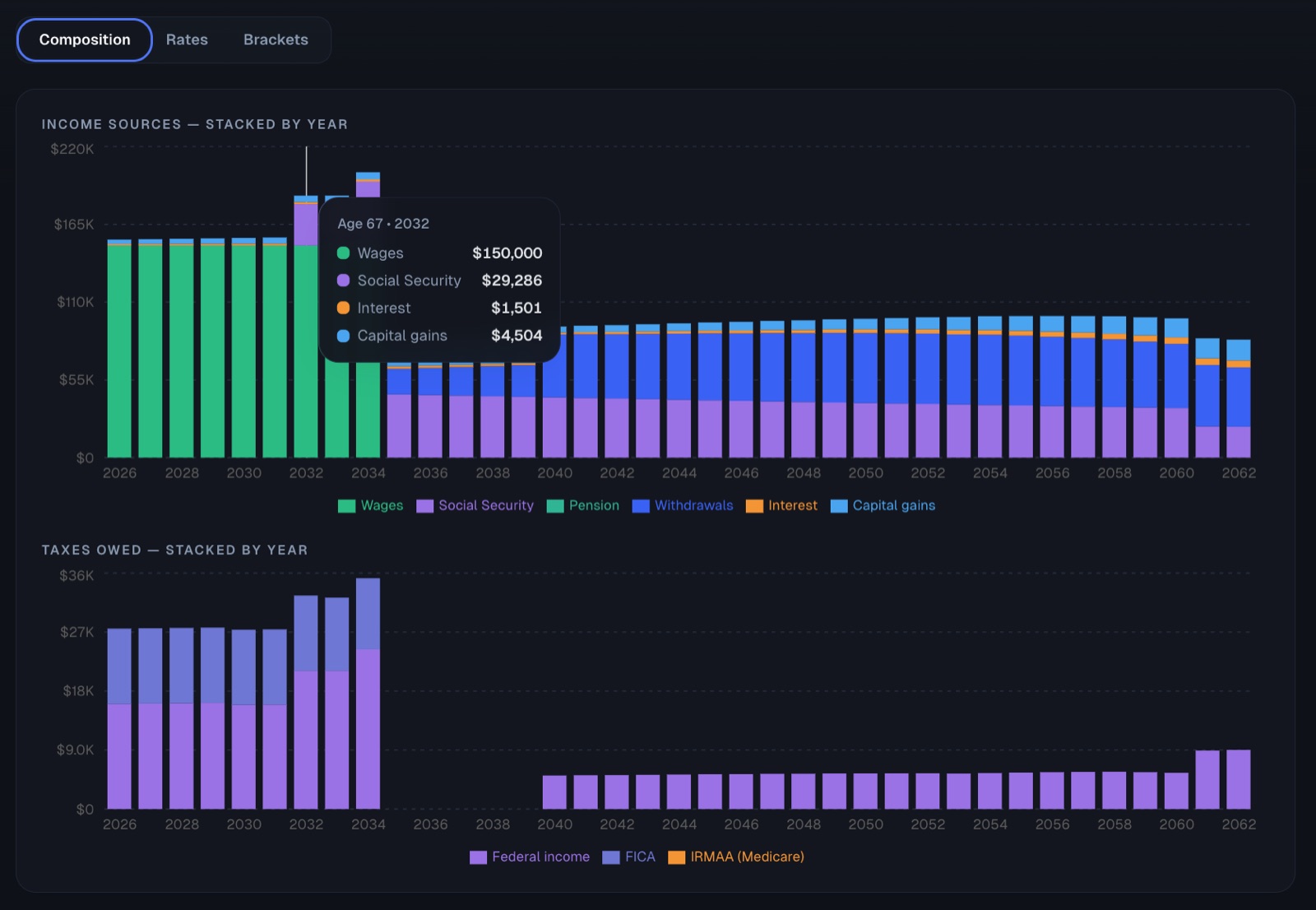Toggle Federal income series in taxes legend
The width and height of the screenshot is (1316, 910).
pyautogui.click(x=530, y=857)
